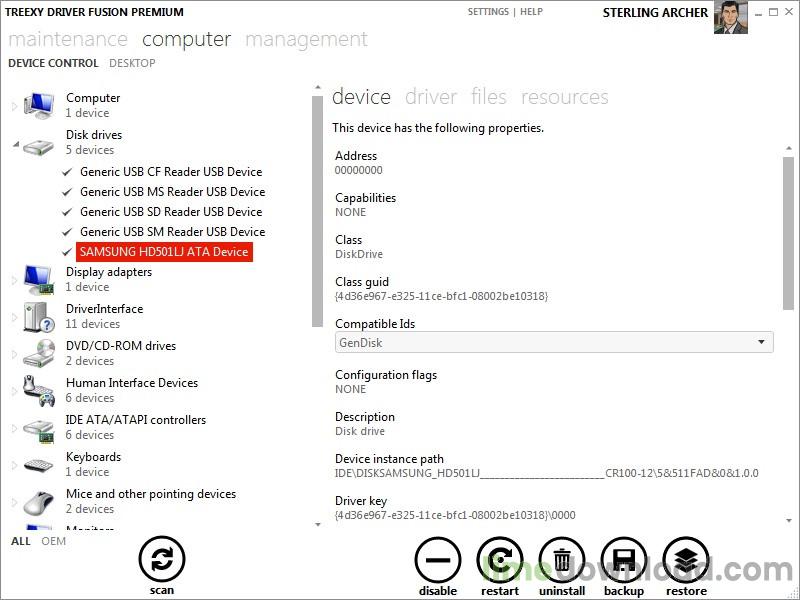Show ALL devices filter
800x600 pixels.
[x=21, y=541]
